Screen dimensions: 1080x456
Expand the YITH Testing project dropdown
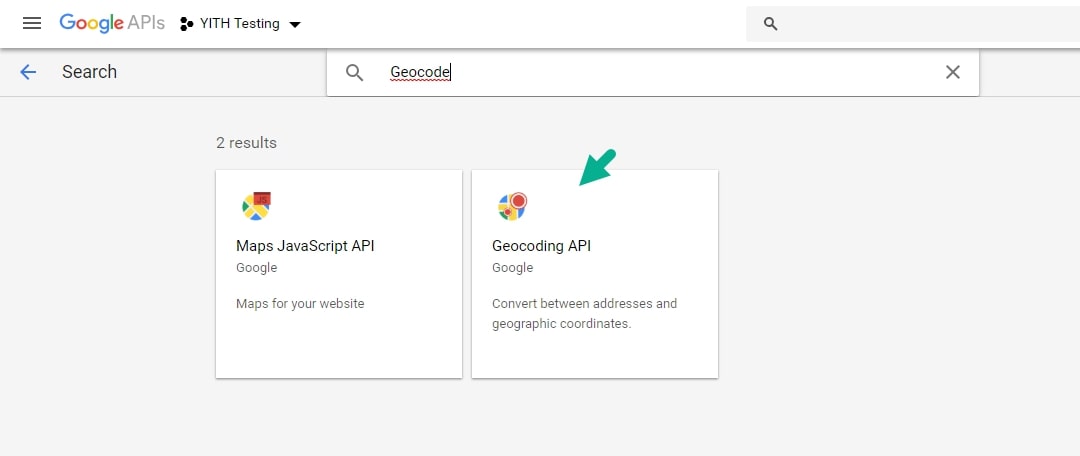point(295,25)
